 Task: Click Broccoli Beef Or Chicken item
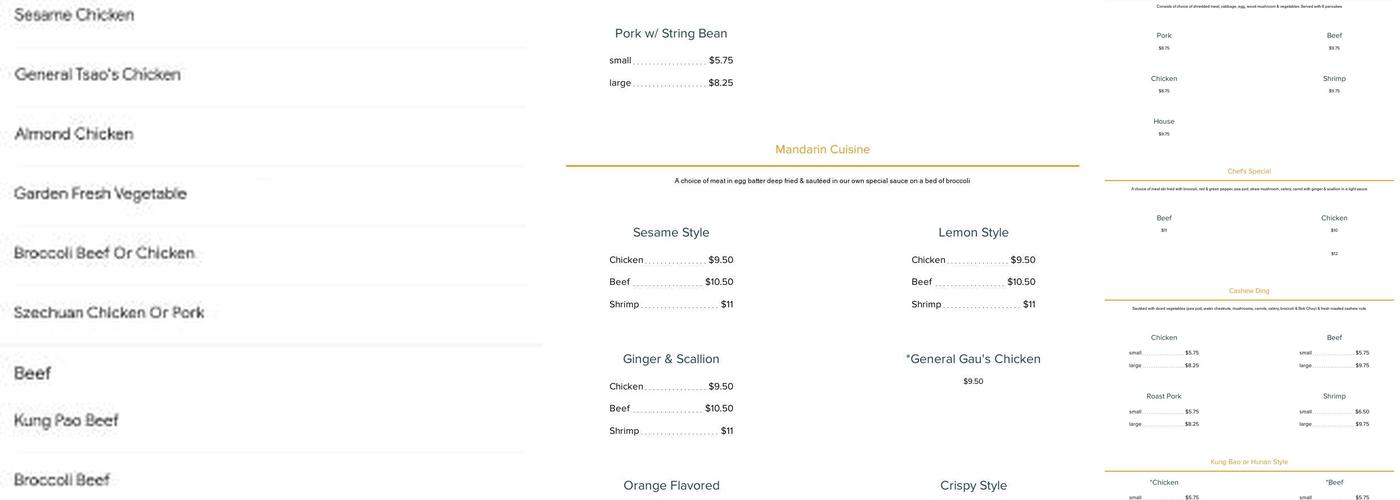pyautogui.click(x=104, y=253)
